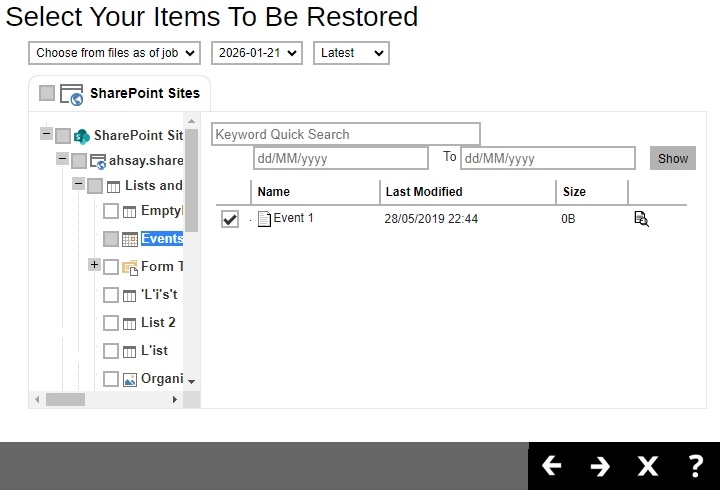The height and width of the screenshot is (490, 720).
Task: Click the 0B size value
Action: coord(568,219)
